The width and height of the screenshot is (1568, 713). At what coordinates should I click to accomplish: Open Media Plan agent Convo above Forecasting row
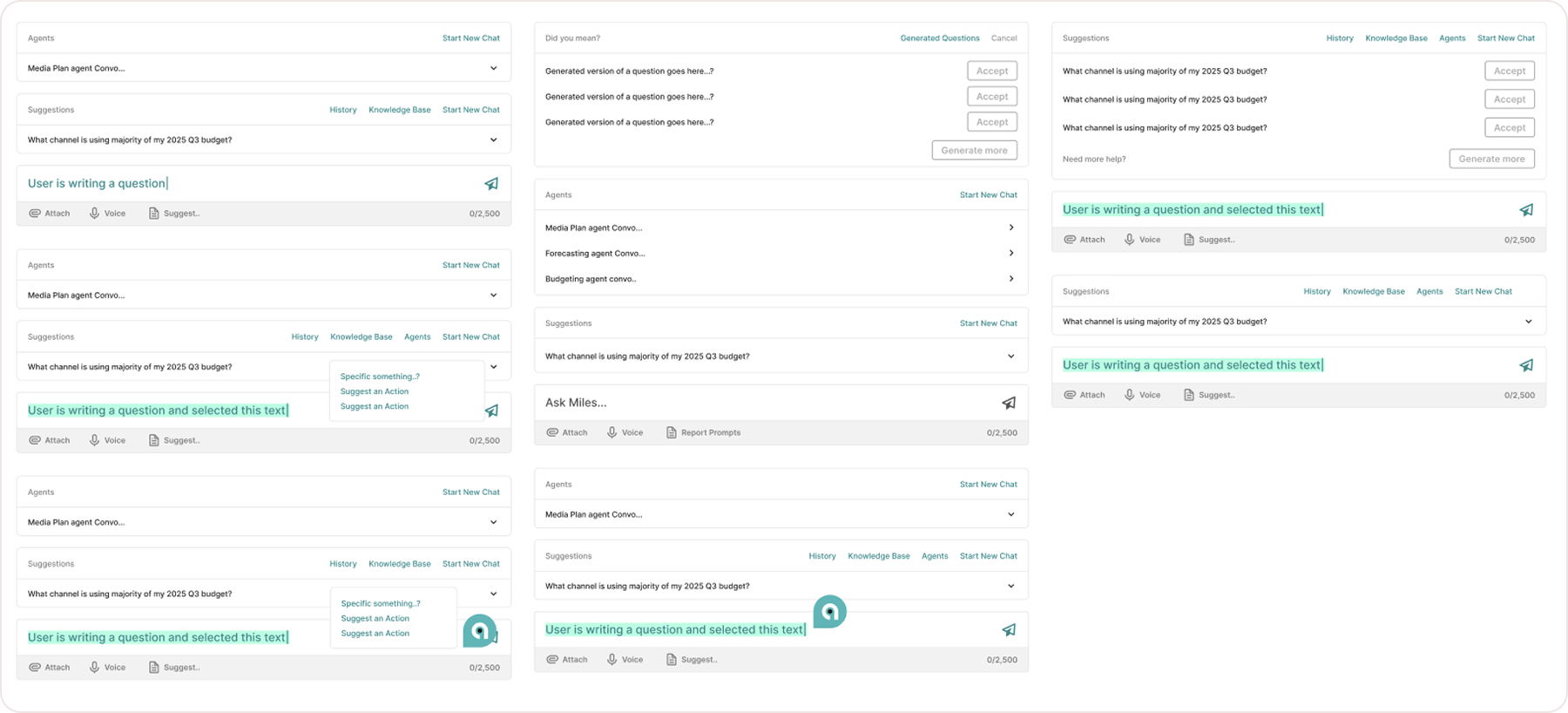click(x=1010, y=227)
